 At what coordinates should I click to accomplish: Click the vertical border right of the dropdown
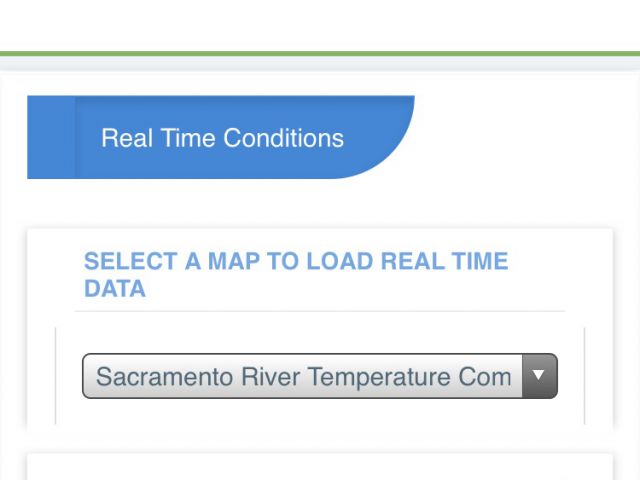pos(584,375)
